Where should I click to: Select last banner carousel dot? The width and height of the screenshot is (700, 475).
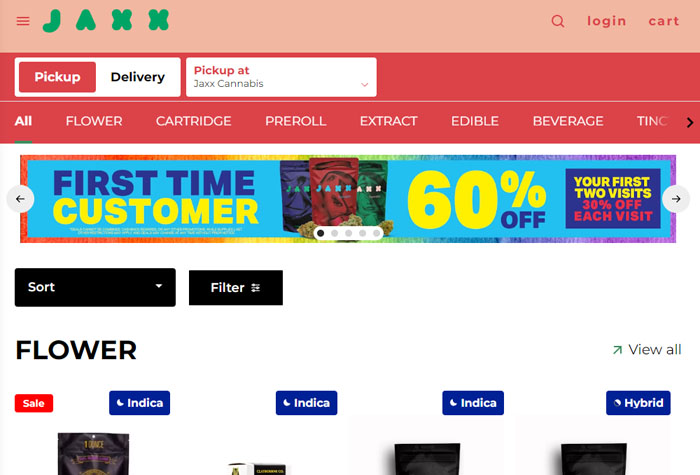pyautogui.click(x=376, y=233)
